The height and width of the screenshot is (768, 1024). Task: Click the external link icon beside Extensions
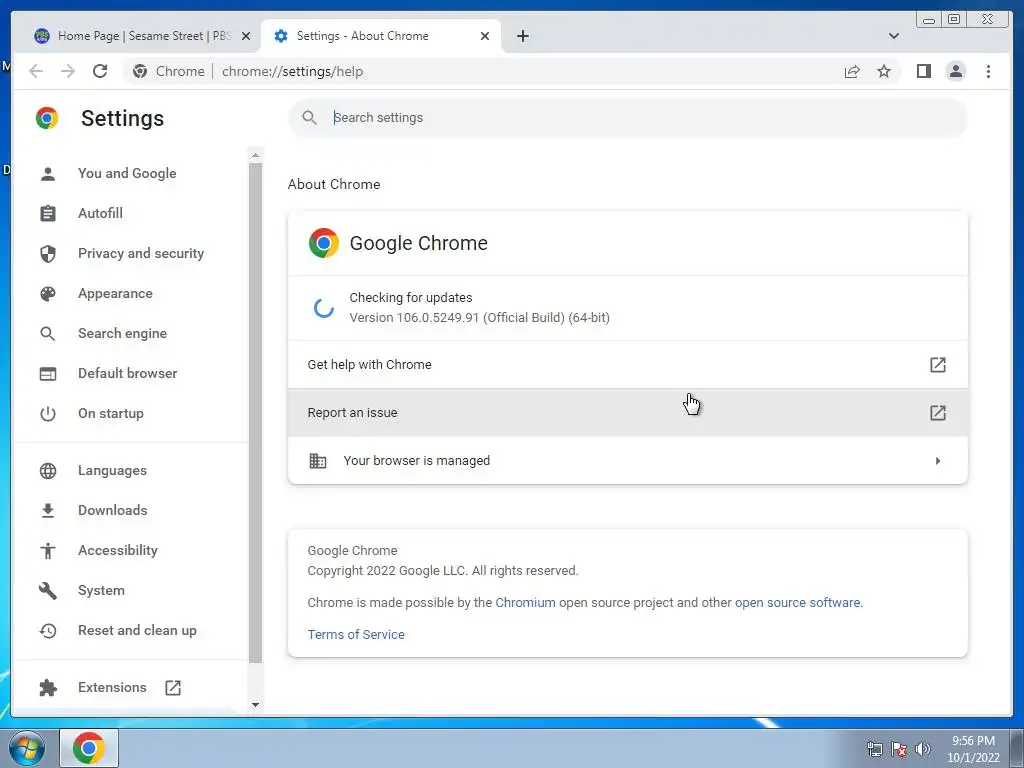[x=173, y=688]
